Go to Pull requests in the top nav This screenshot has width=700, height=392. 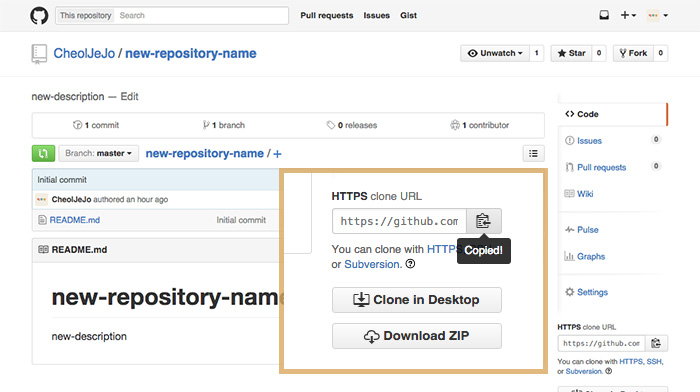point(327,16)
